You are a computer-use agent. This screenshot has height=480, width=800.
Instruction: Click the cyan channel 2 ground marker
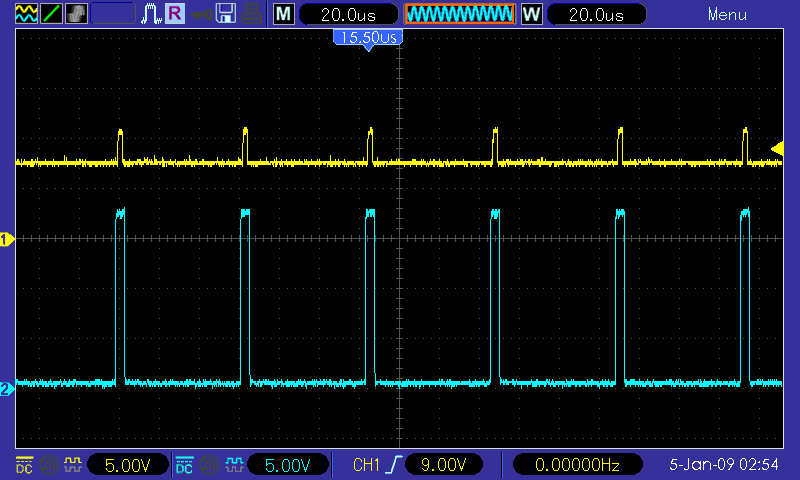tap(7, 389)
